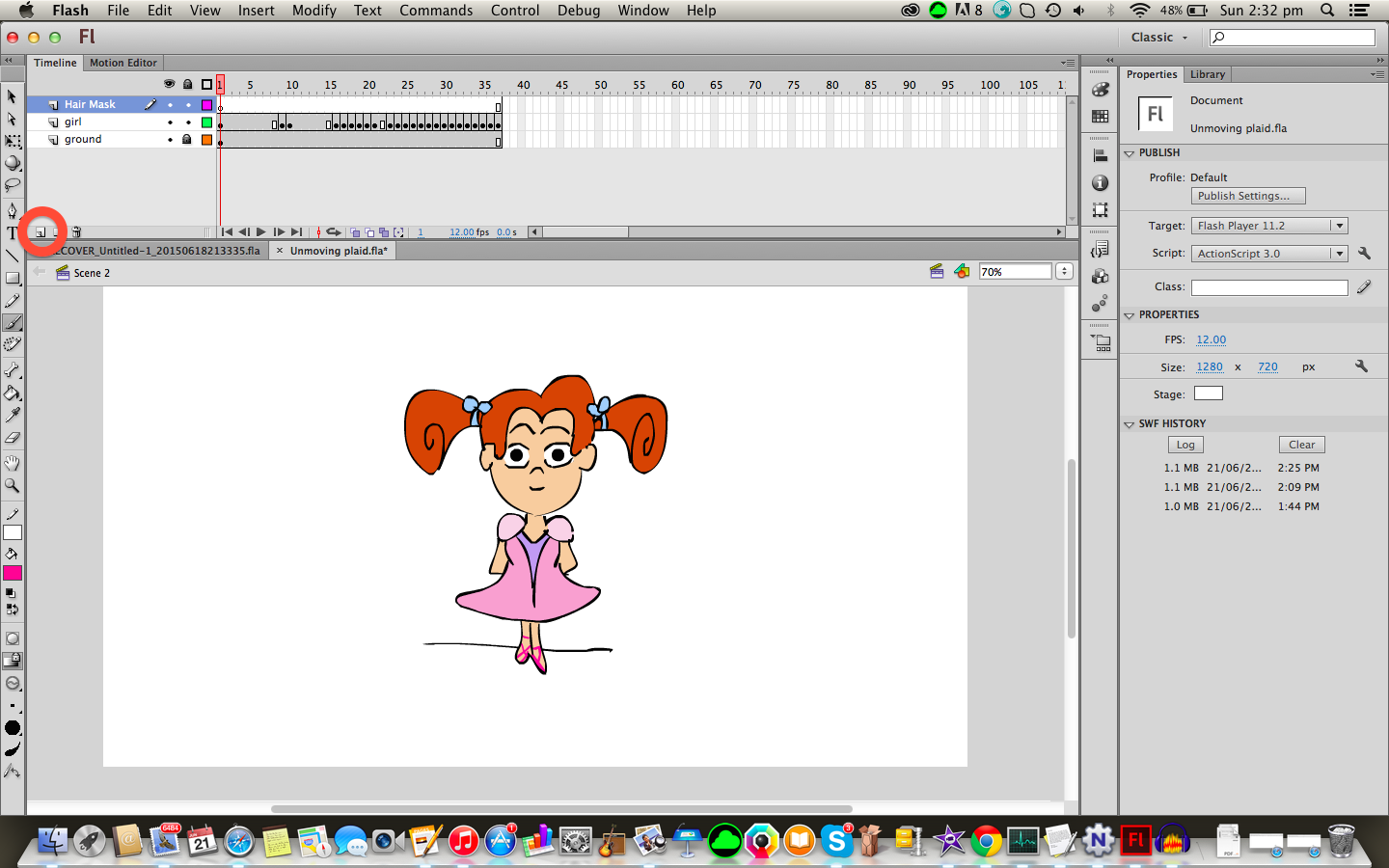Click the SWF History Log button
Image resolution: width=1389 pixels, height=868 pixels.
pos(1185,445)
